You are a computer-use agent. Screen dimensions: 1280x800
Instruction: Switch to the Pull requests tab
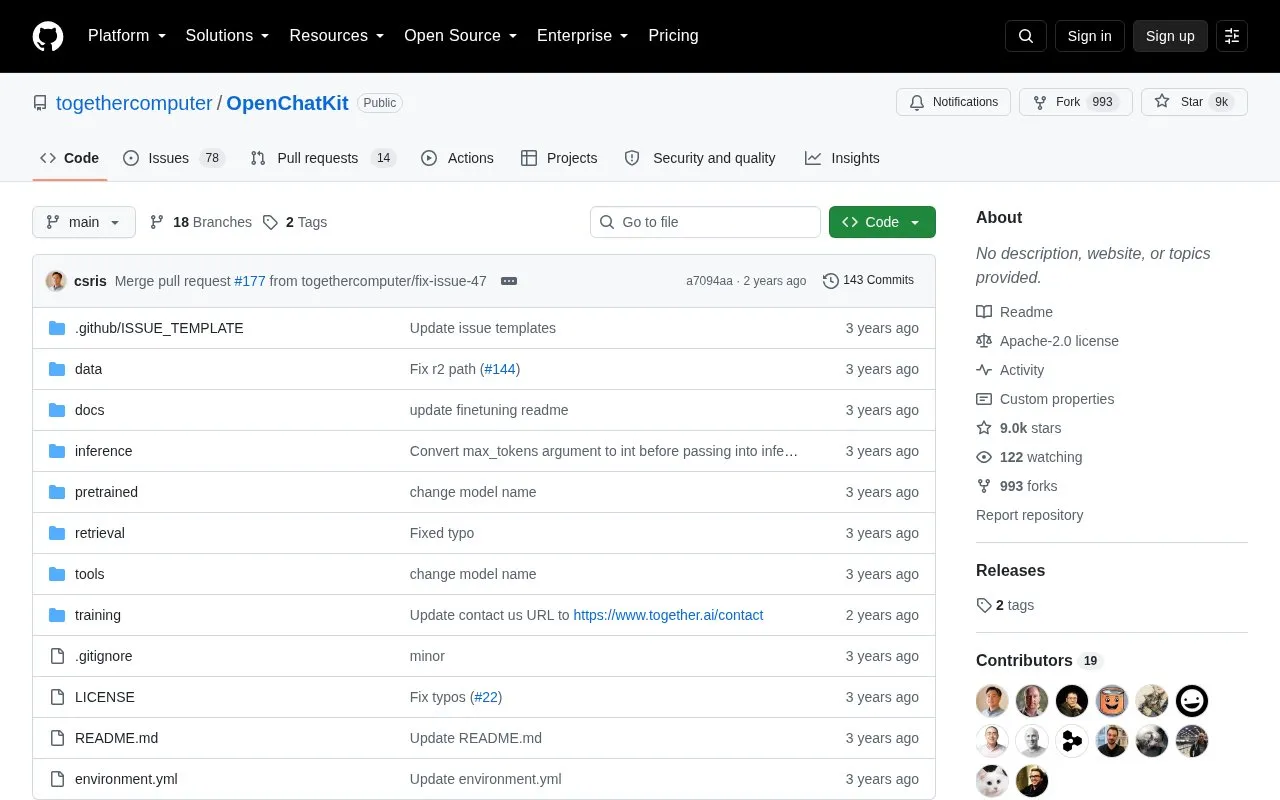(323, 158)
